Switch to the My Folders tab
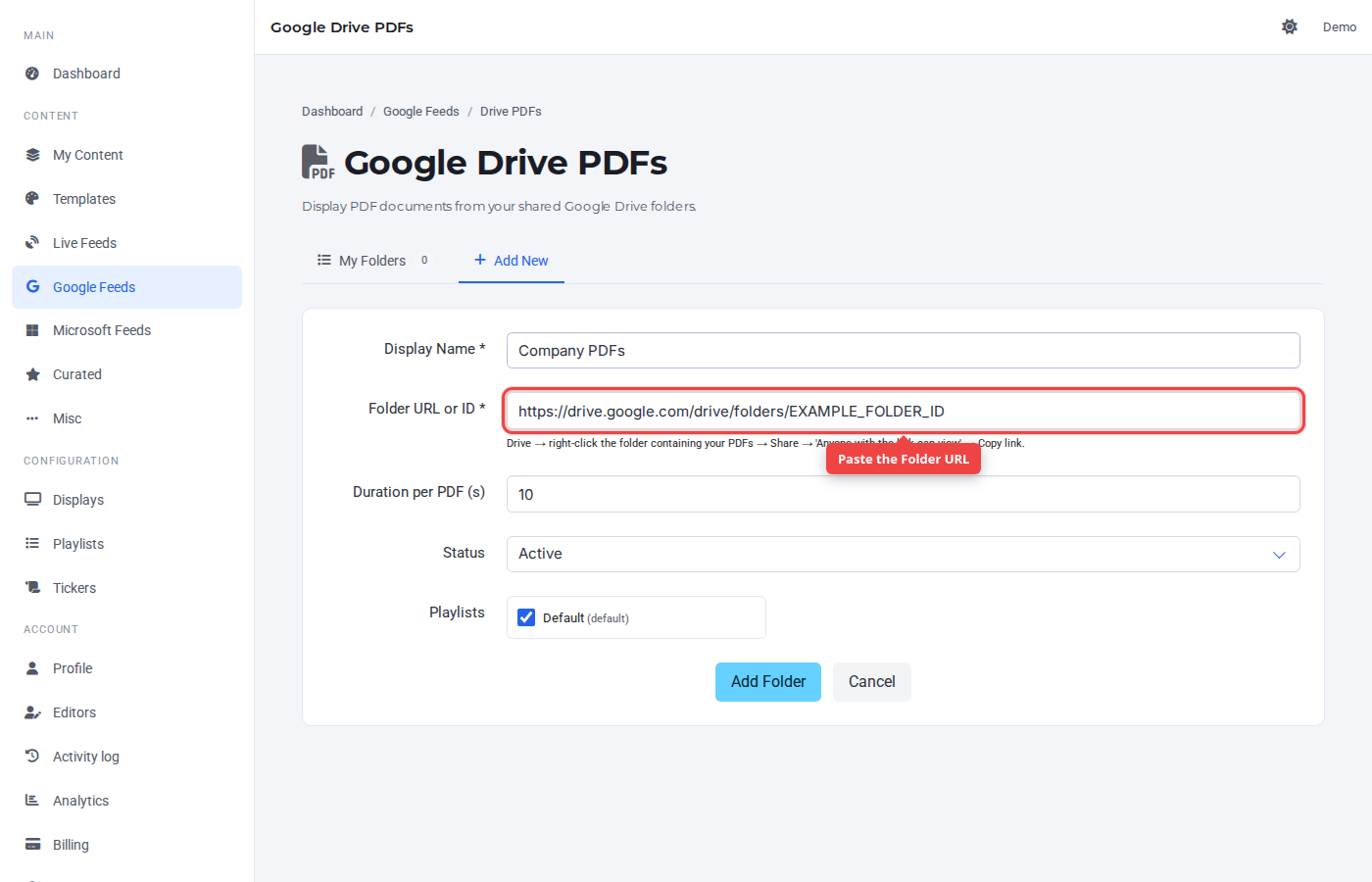The height and width of the screenshot is (882, 1372). click(x=372, y=261)
